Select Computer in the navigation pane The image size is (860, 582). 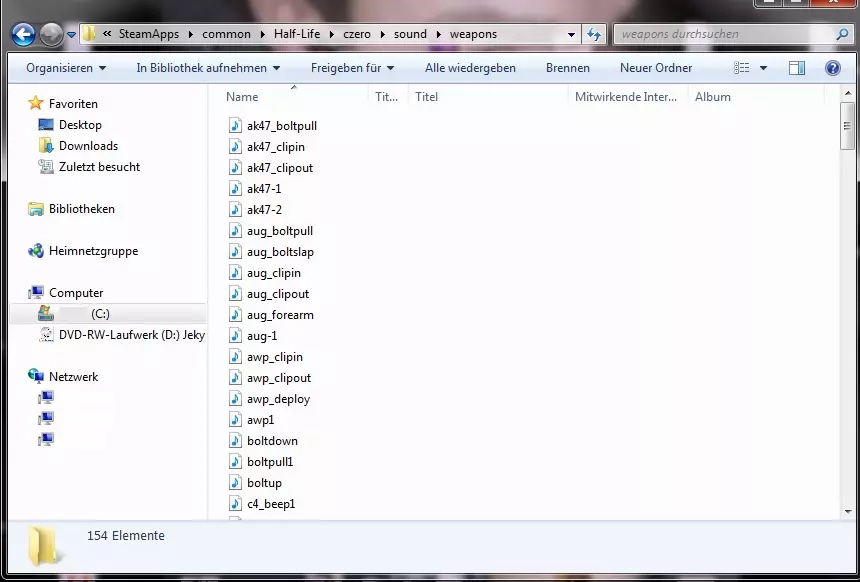pos(76,293)
